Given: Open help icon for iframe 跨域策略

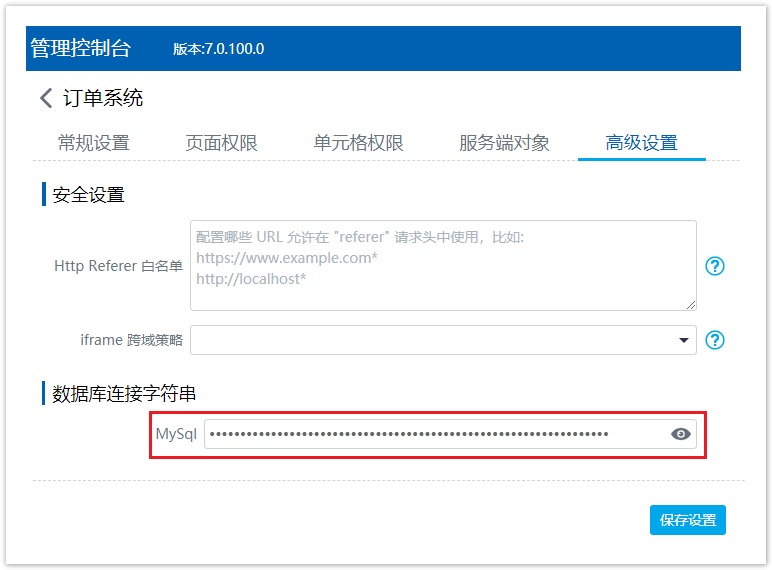Looking at the screenshot, I should [x=714, y=340].
